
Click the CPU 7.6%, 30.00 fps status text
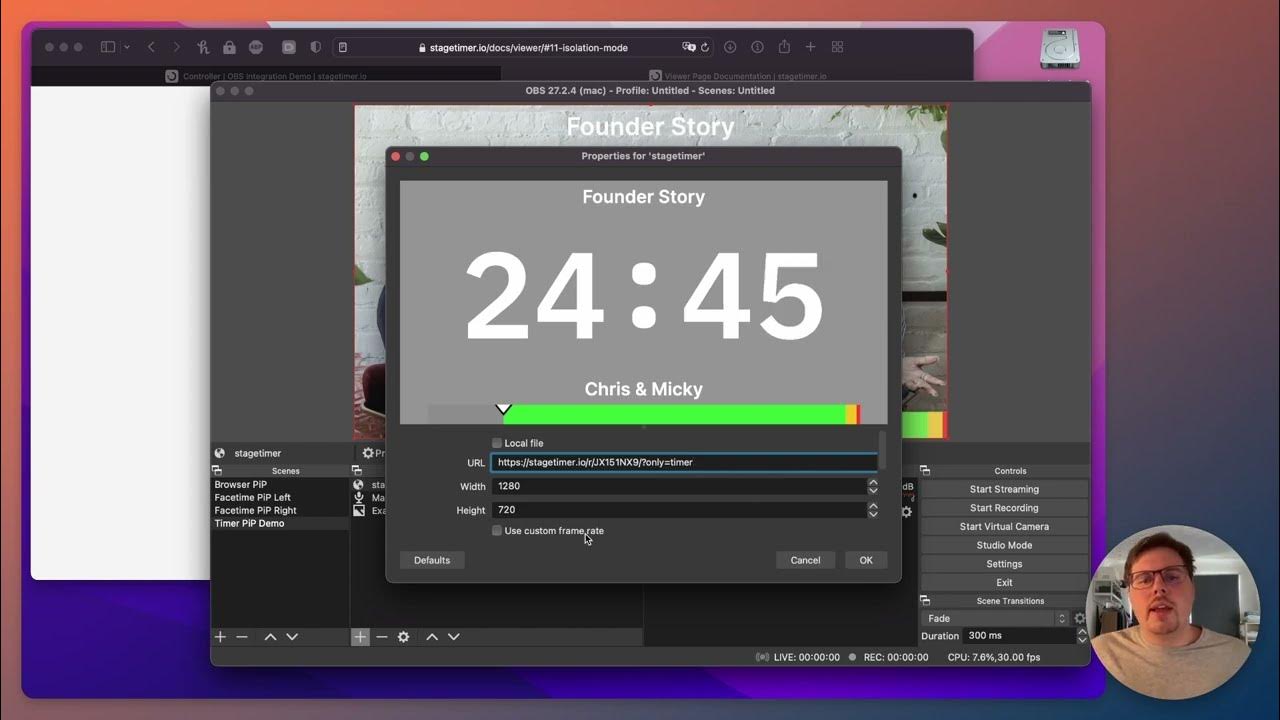point(994,657)
